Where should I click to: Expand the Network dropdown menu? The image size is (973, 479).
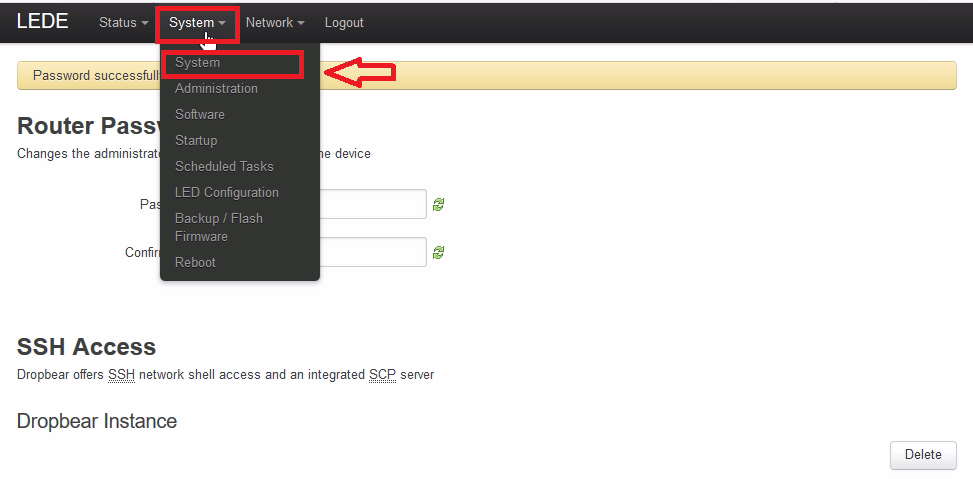pyautogui.click(x=275, y=22)
